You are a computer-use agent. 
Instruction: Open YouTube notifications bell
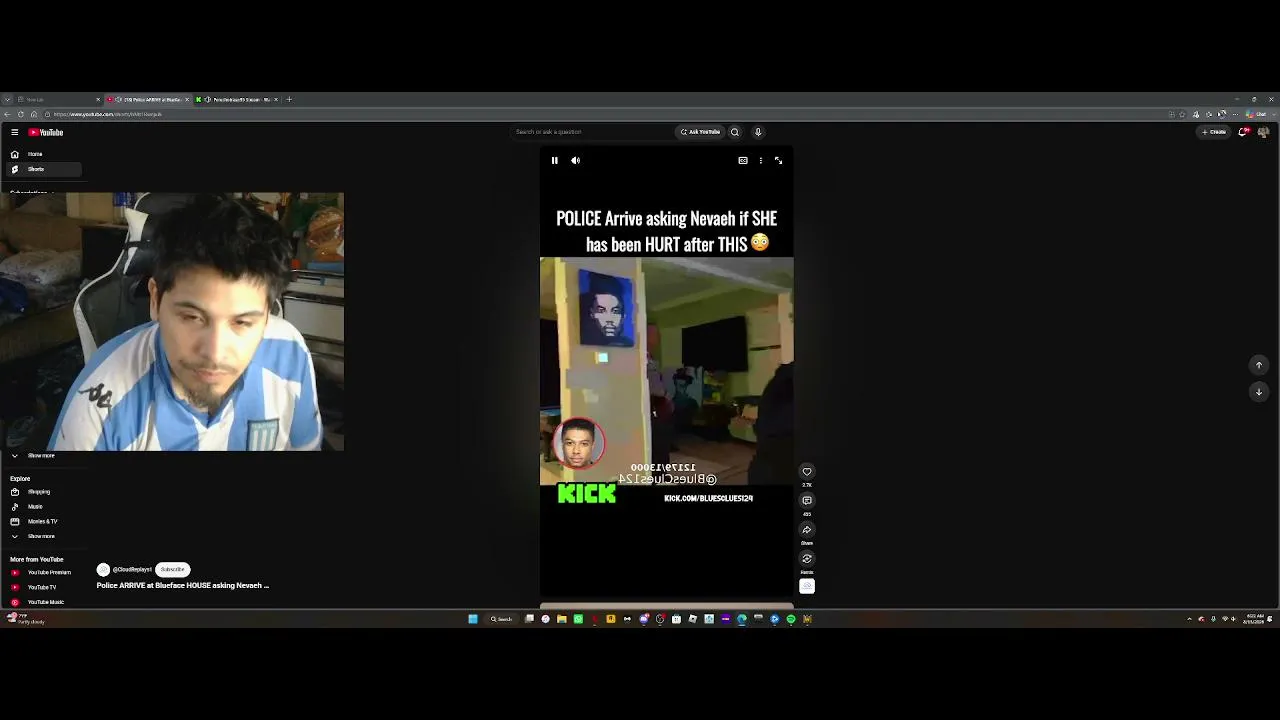coord(1243,132)
